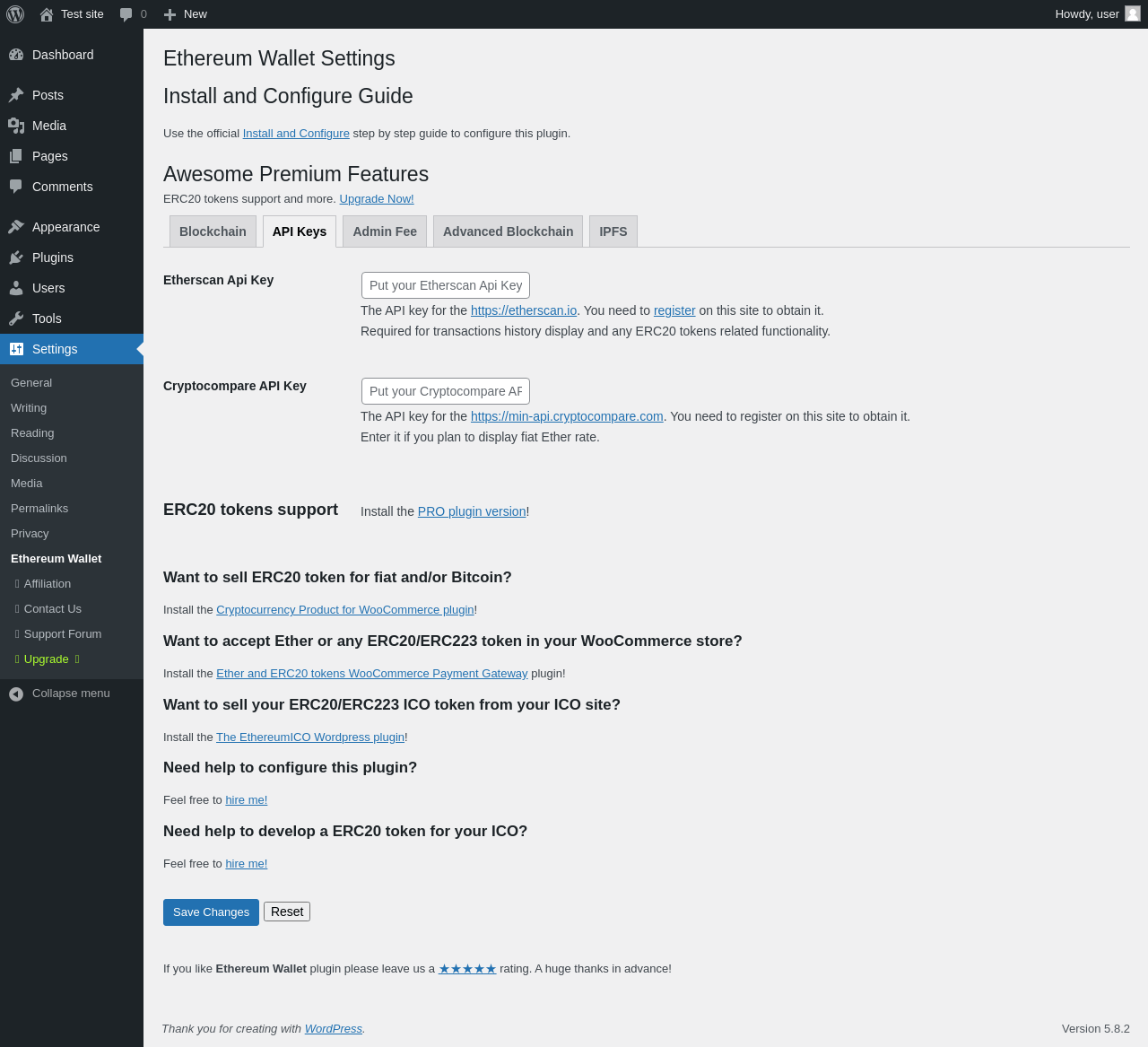This screenshot has width=1148, height=1047.
Task: Click hire me! under develop ERC20 token
Action: (247, 864)
